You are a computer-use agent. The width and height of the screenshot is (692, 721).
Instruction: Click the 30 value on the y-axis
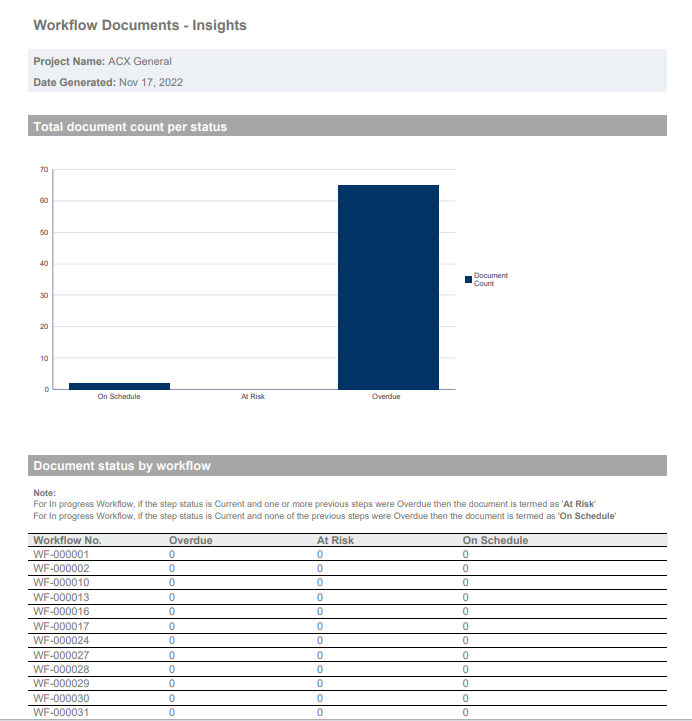tap(44, 295)
